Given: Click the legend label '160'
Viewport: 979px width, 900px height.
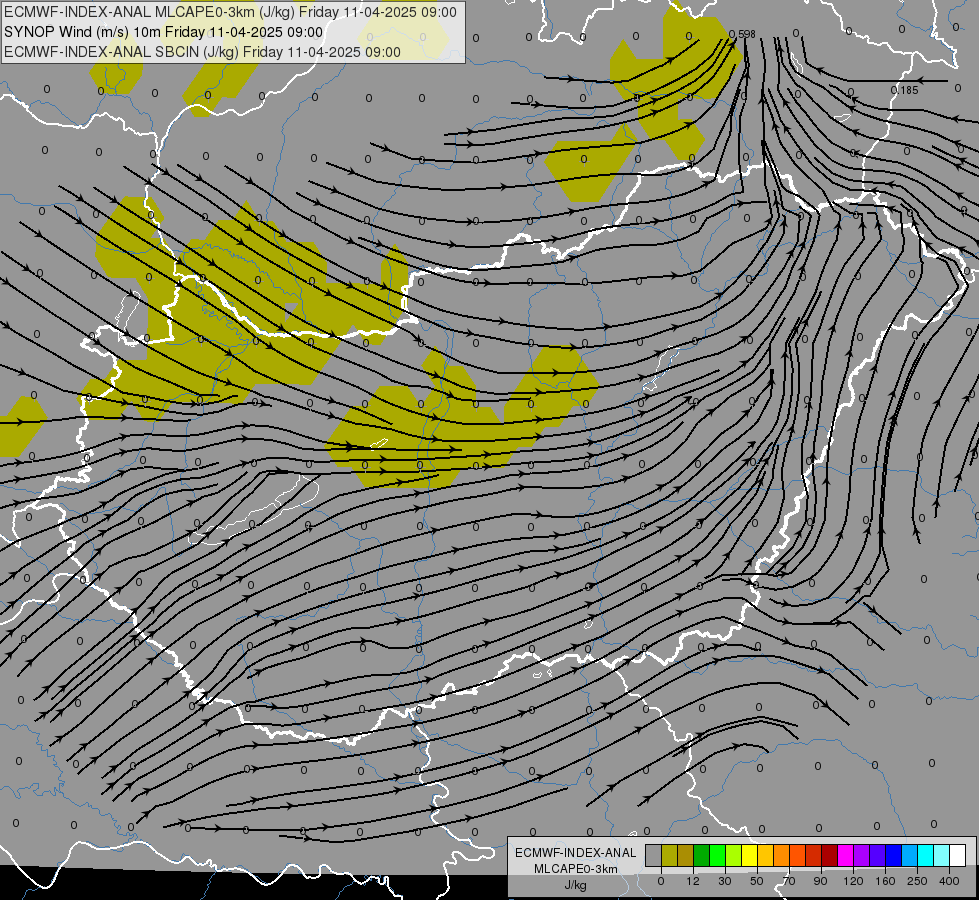Looking at the screenshot, I should (885, 881).
